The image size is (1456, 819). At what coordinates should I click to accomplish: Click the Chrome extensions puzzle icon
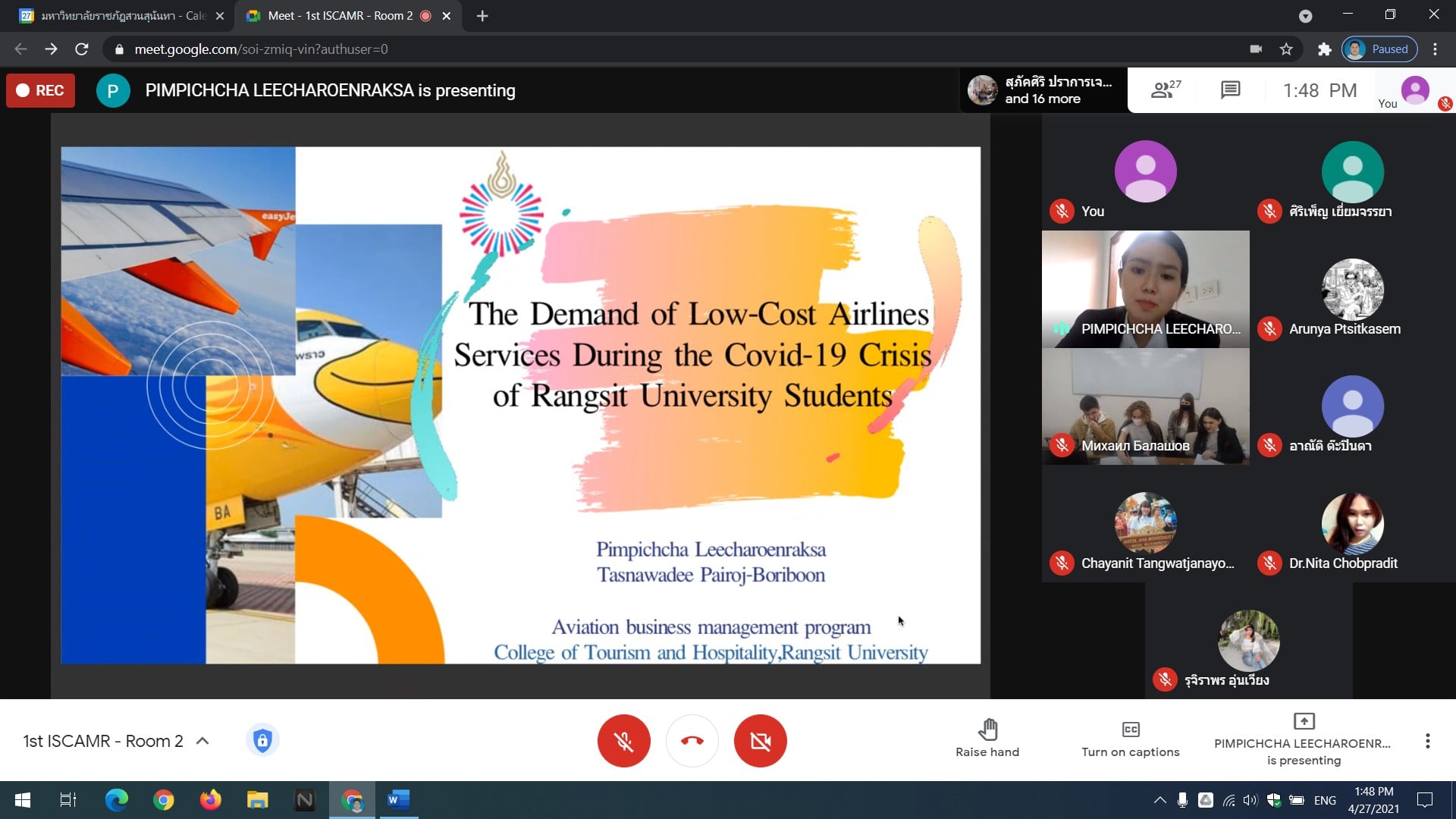click(x=1324, y=49)
